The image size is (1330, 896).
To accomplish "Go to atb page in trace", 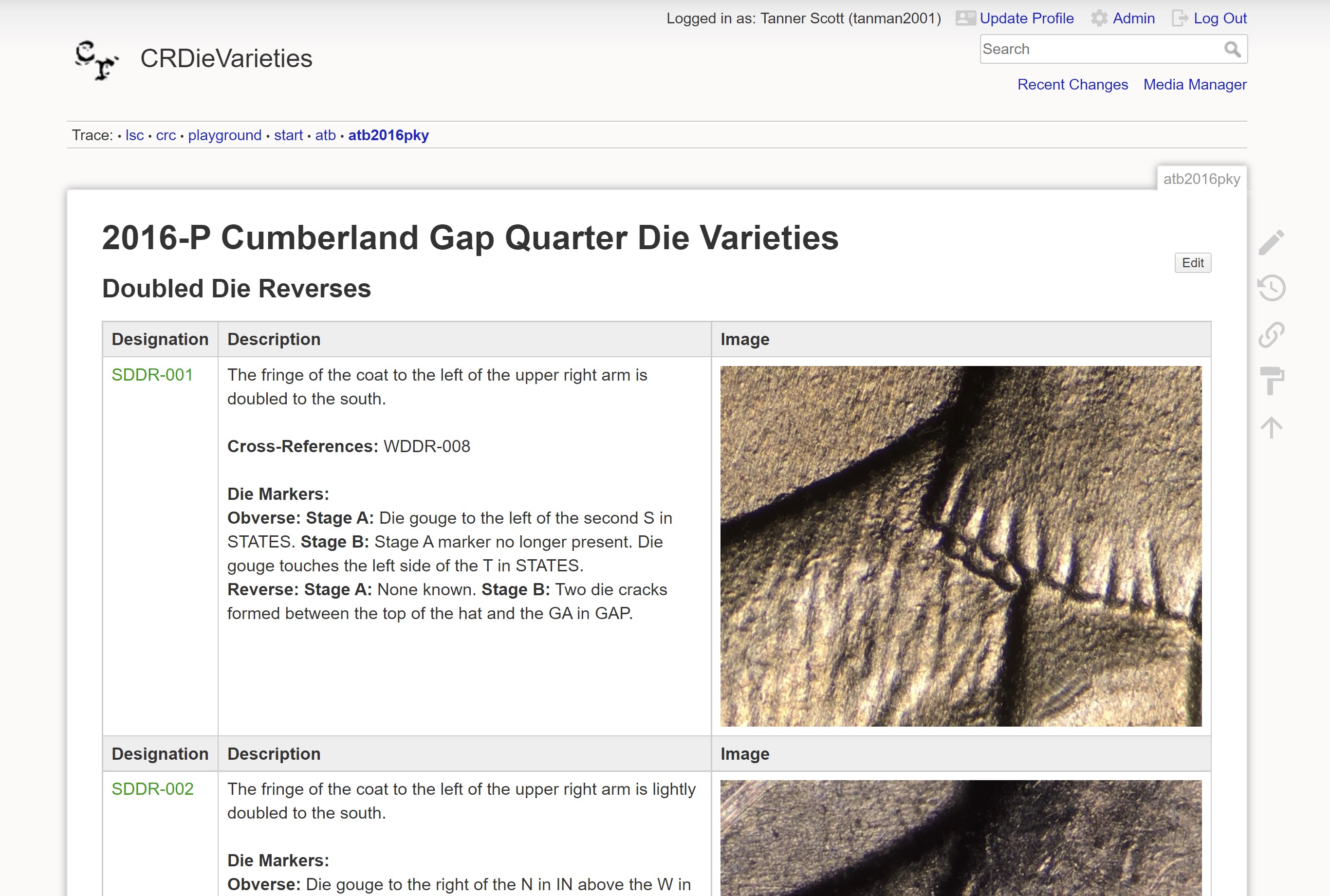I will point(325,135).
